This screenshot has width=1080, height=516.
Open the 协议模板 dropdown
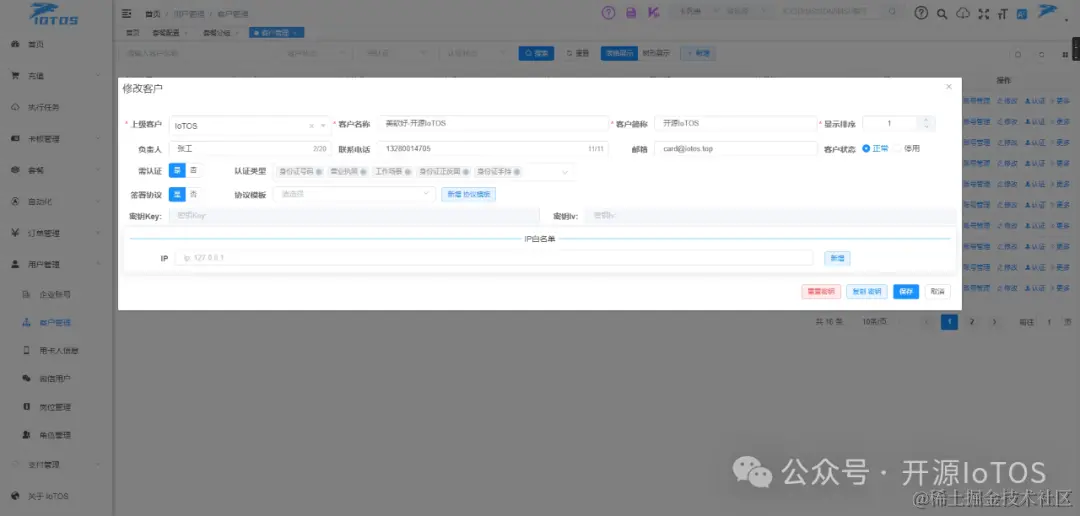click(x=355, y=194)
